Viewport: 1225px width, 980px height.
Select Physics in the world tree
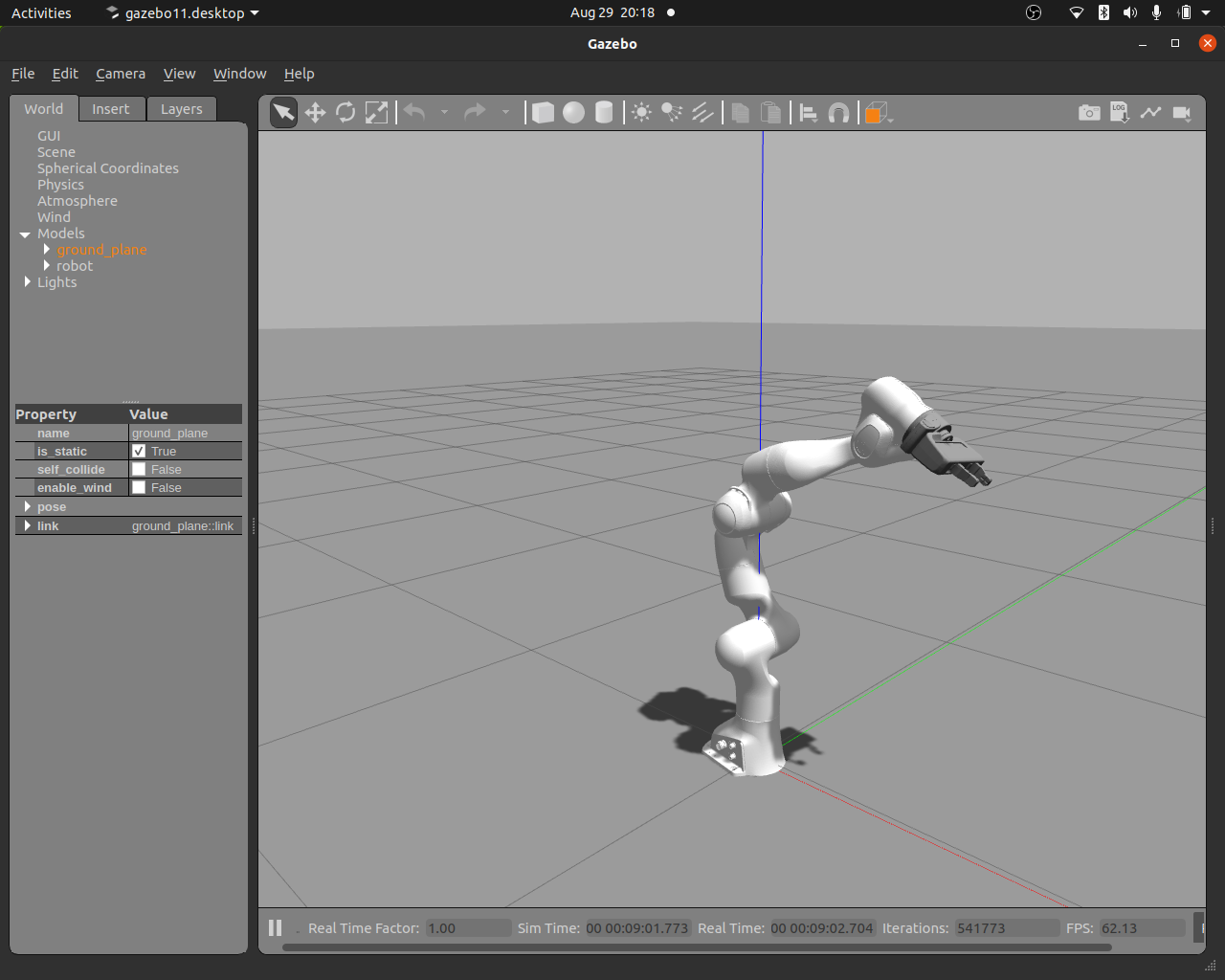[60, 185]
